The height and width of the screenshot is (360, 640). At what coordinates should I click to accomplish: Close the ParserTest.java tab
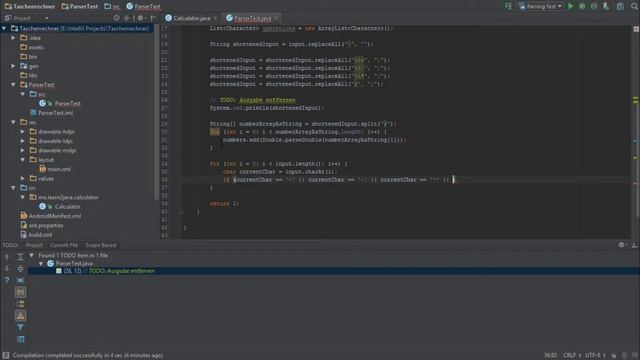[x=276, y=18]
